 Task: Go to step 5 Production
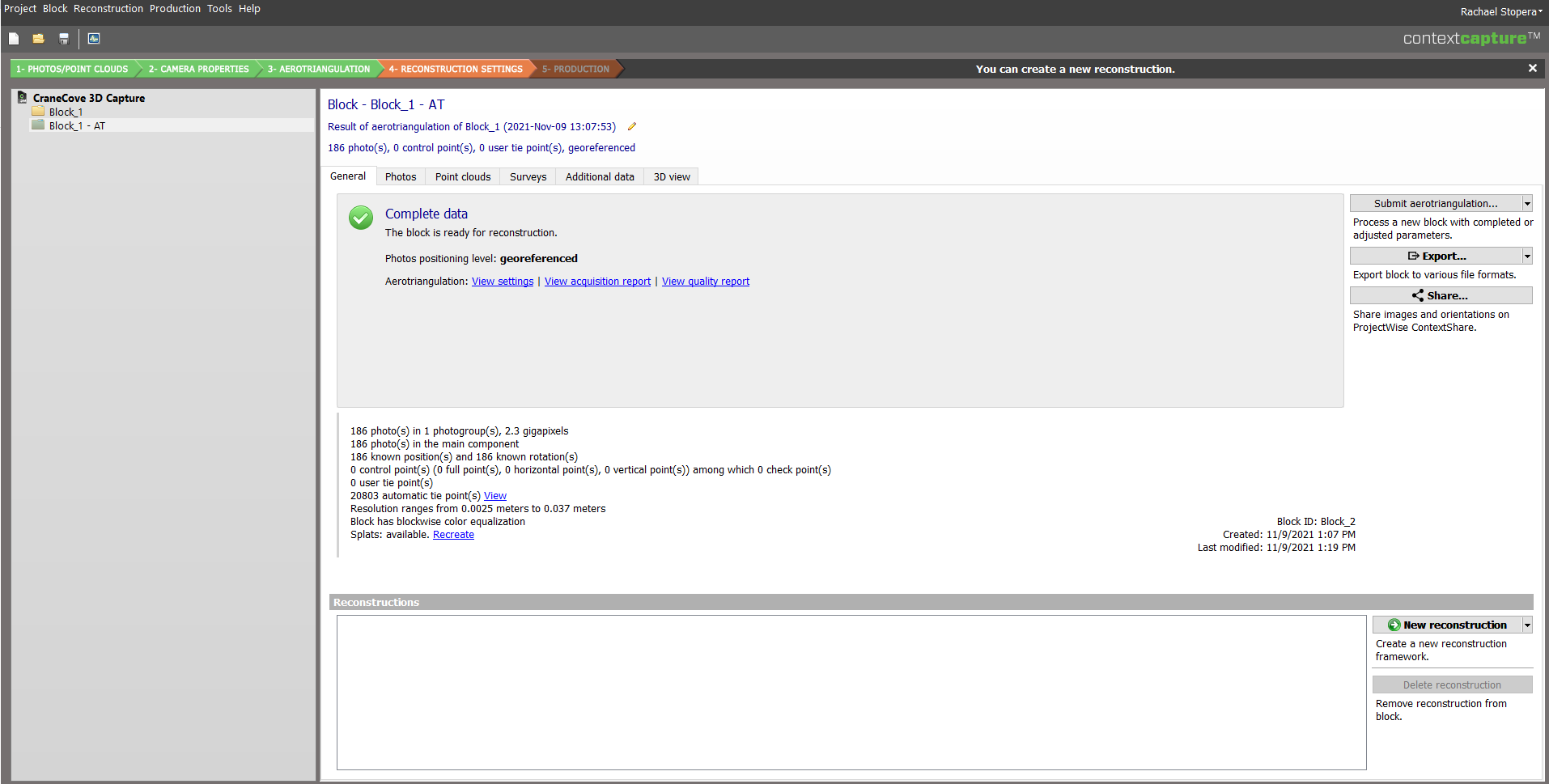(x=575, y=69)
